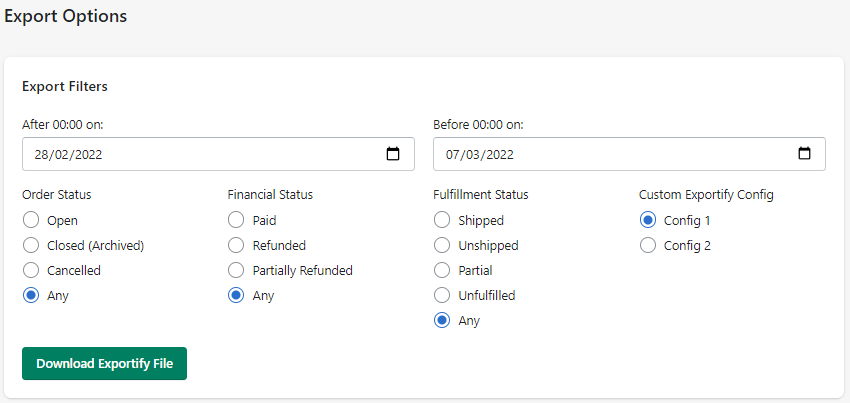Screen dimensions: 850x403
Task: Click the Custom Exportify Config label
Action: 706,195
